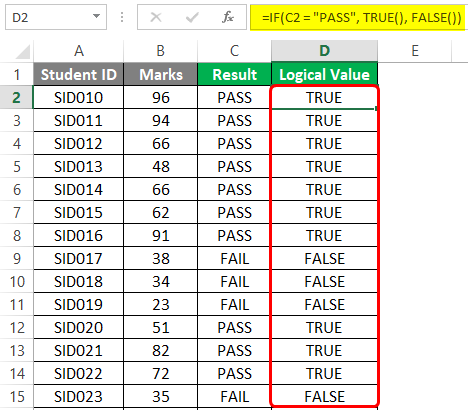468x410 pixels.
Task: Select cell containing SID018
Action: pyautogui.click(x=79, y=281)
